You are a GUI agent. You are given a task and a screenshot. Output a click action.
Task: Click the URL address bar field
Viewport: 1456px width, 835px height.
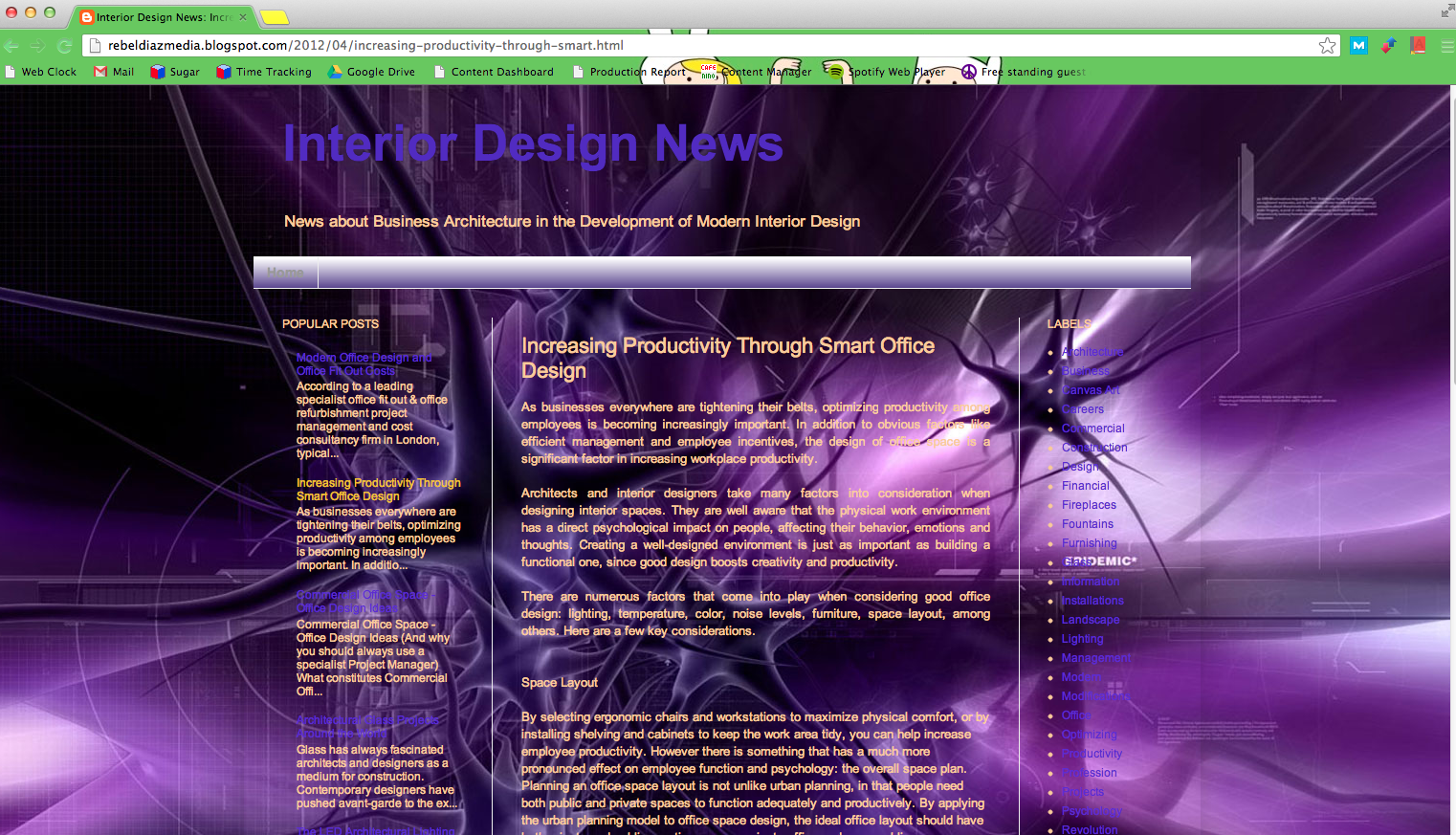(670, 45)
